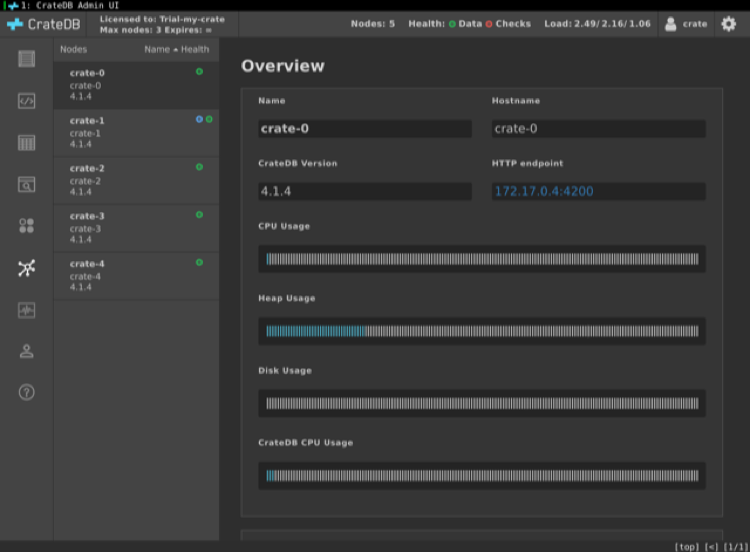Screen dimensions: 750x552
Task: Sort node list by Health
Action: tap(195, 49)
